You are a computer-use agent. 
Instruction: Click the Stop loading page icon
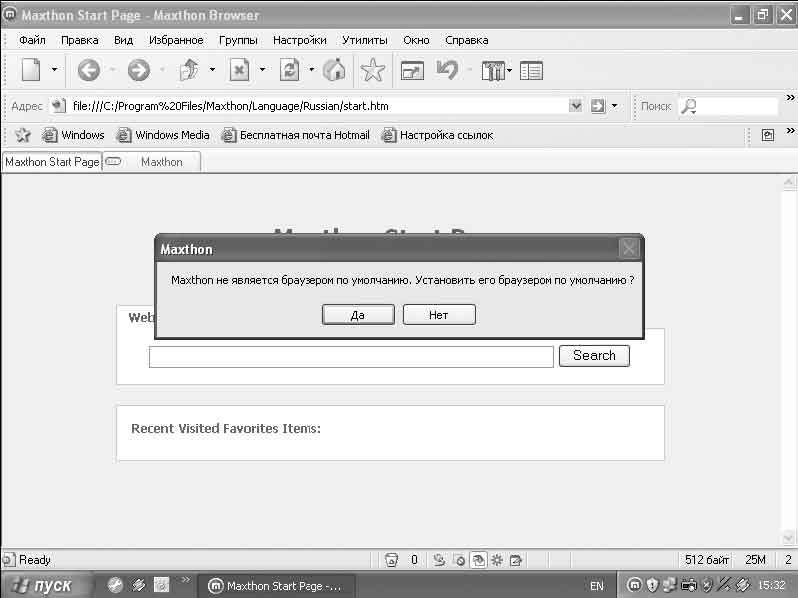239,70
